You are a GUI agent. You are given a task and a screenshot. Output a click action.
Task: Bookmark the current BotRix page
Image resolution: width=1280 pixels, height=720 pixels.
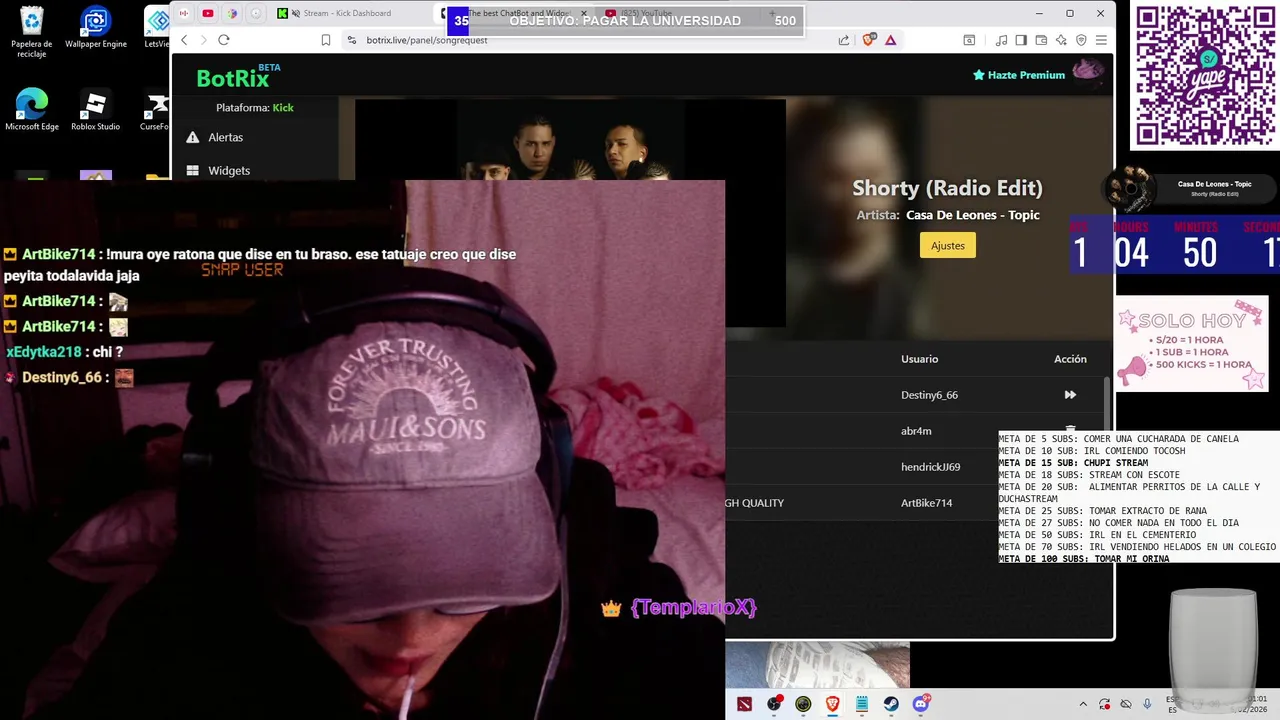click(x=326, y=40)
